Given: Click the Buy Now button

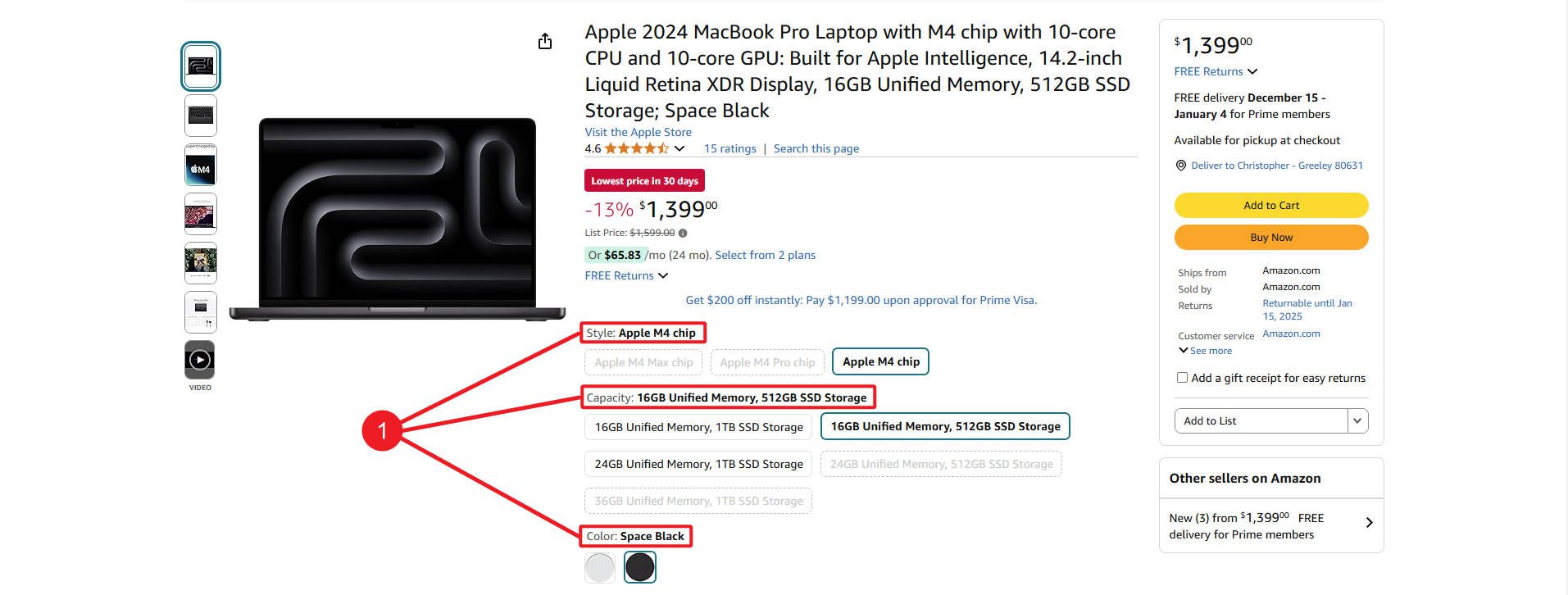Looking at the screenshot, I should point(1270,237).
